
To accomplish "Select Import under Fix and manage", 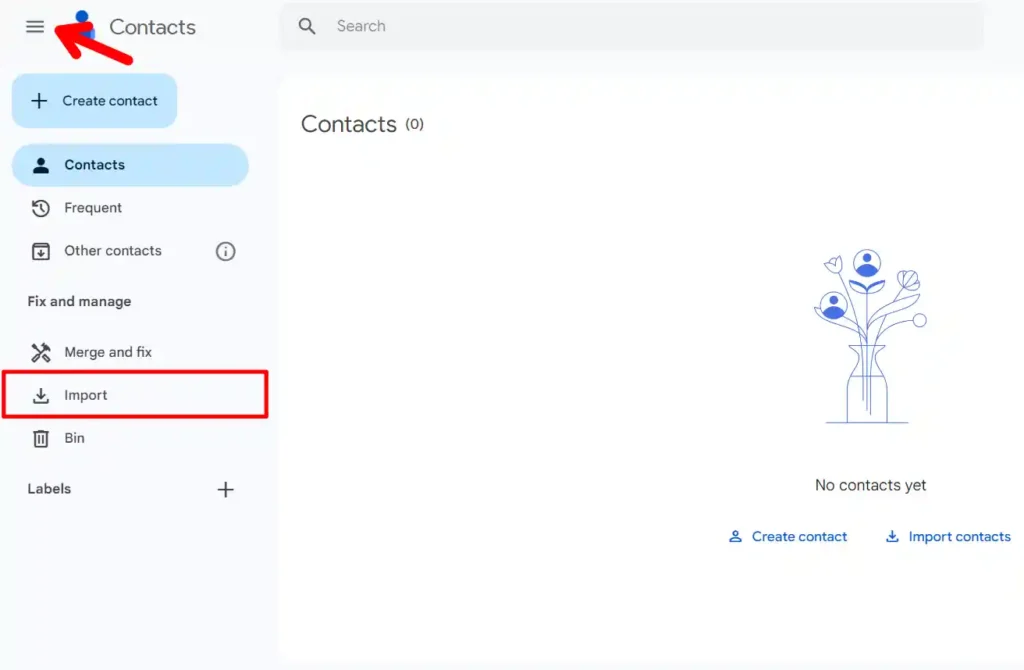I will pyautogui.click(x=86, y=394).
